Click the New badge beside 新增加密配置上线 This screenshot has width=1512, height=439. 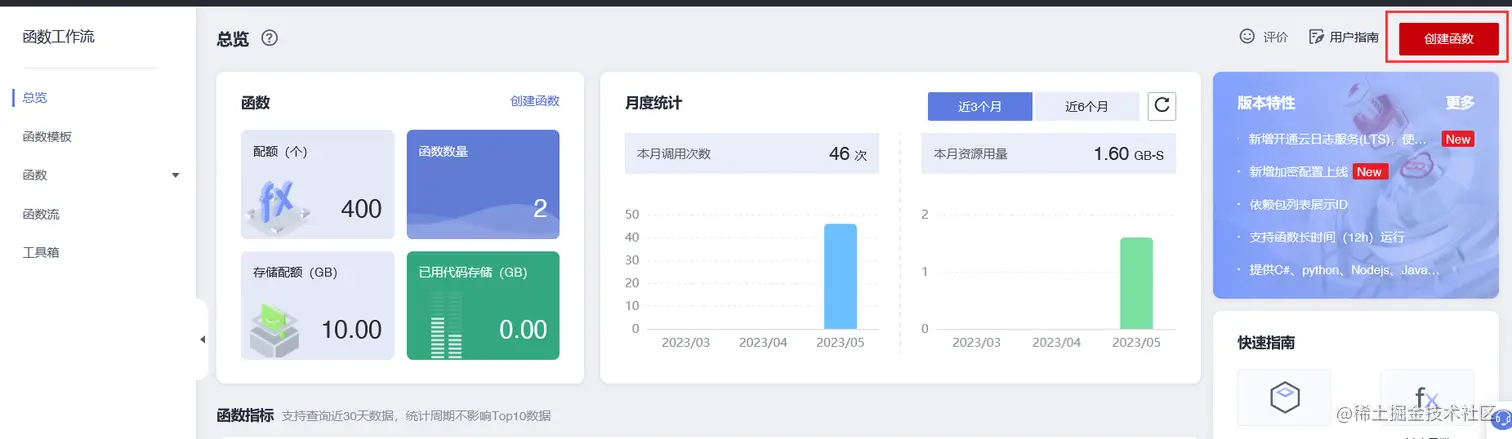[1369, 172]
